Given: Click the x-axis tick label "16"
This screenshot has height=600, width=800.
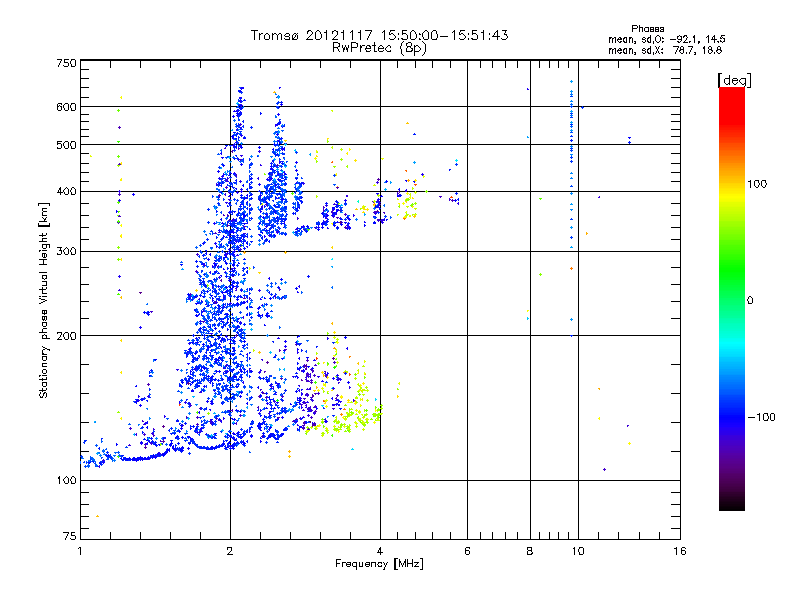Looking at the screenshot, I should (680, 551).
